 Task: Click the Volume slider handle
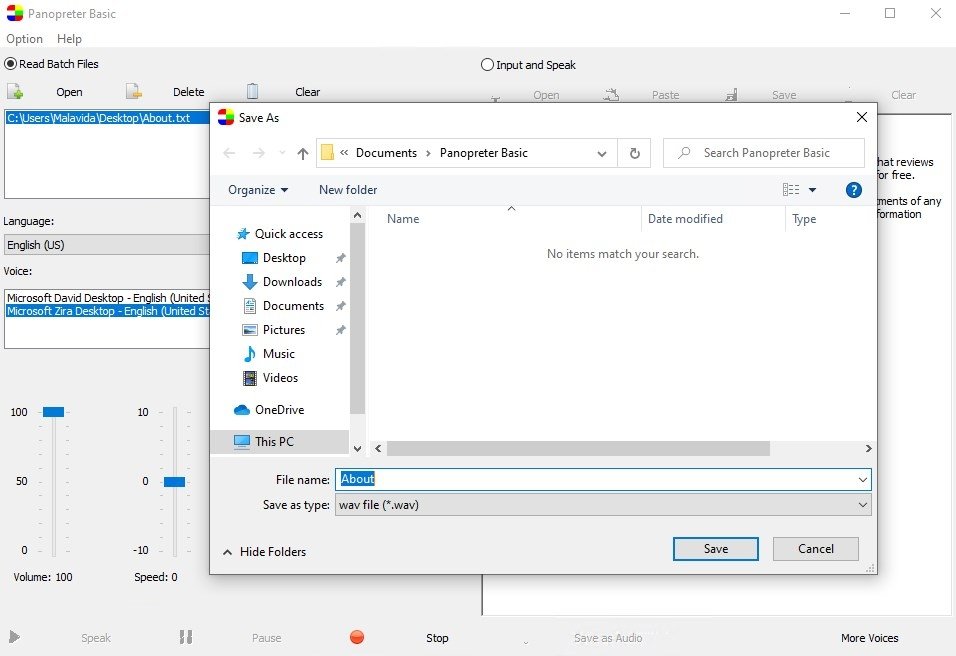(54, 412)
